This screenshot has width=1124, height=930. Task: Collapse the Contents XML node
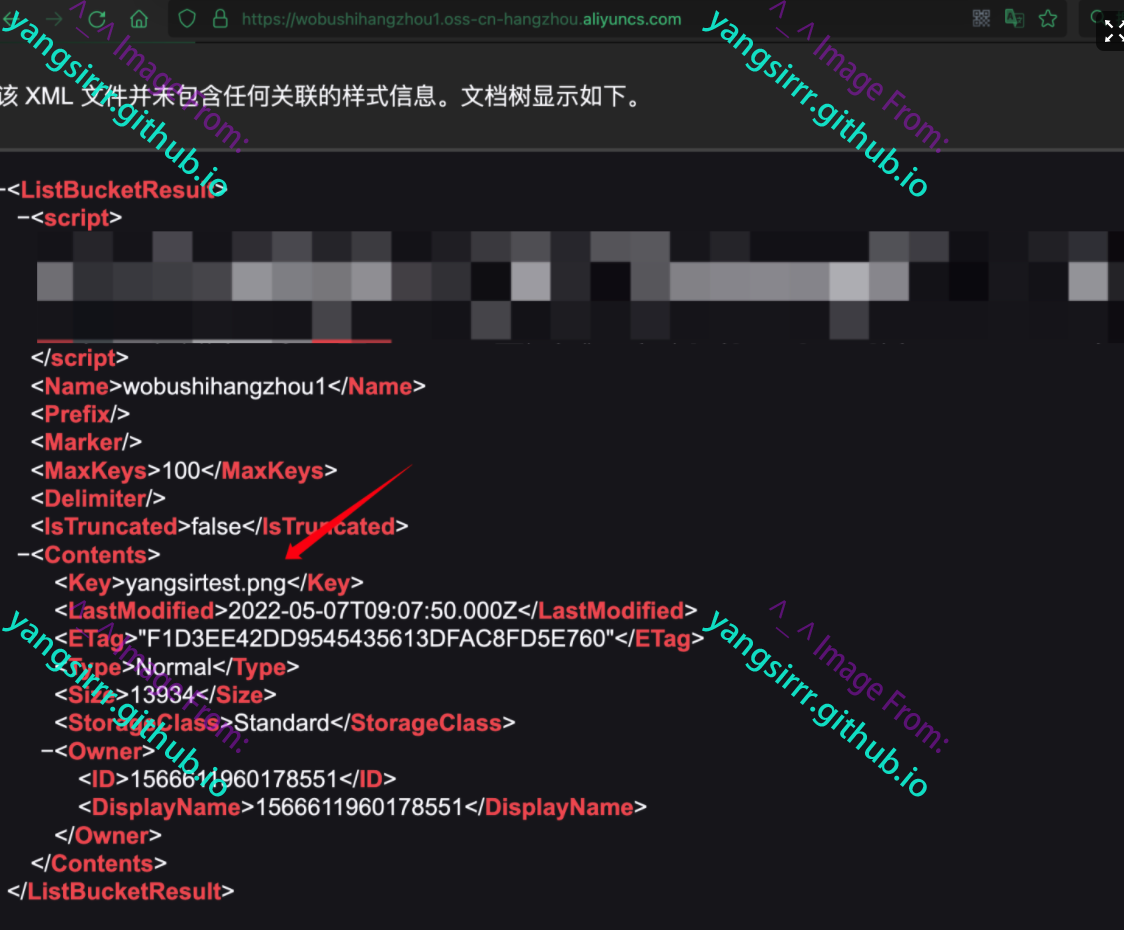24,555
